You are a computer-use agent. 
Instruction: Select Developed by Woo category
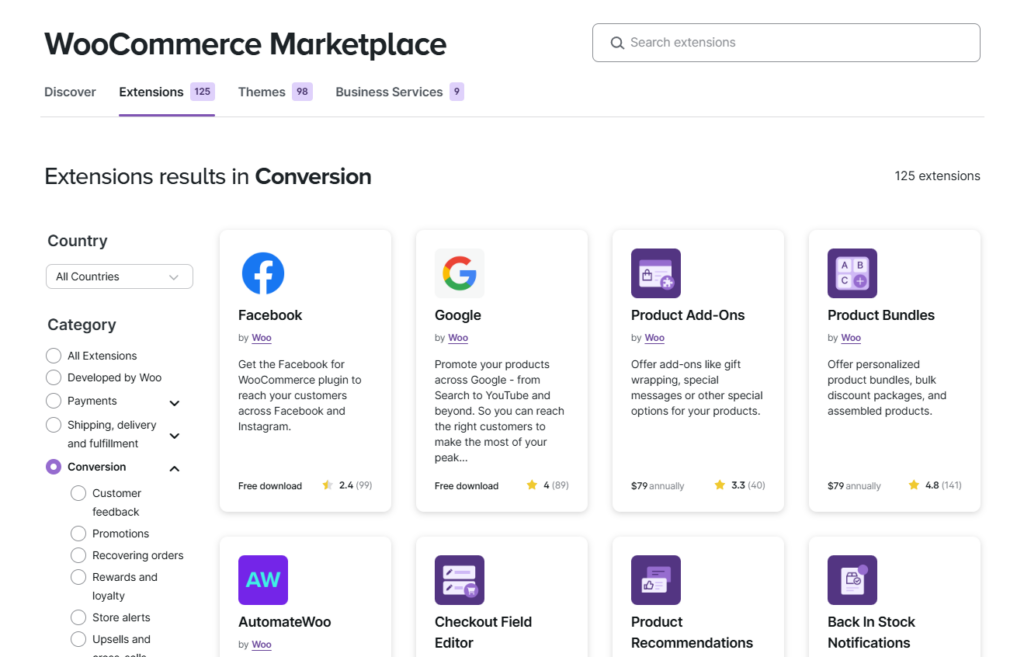54,377
